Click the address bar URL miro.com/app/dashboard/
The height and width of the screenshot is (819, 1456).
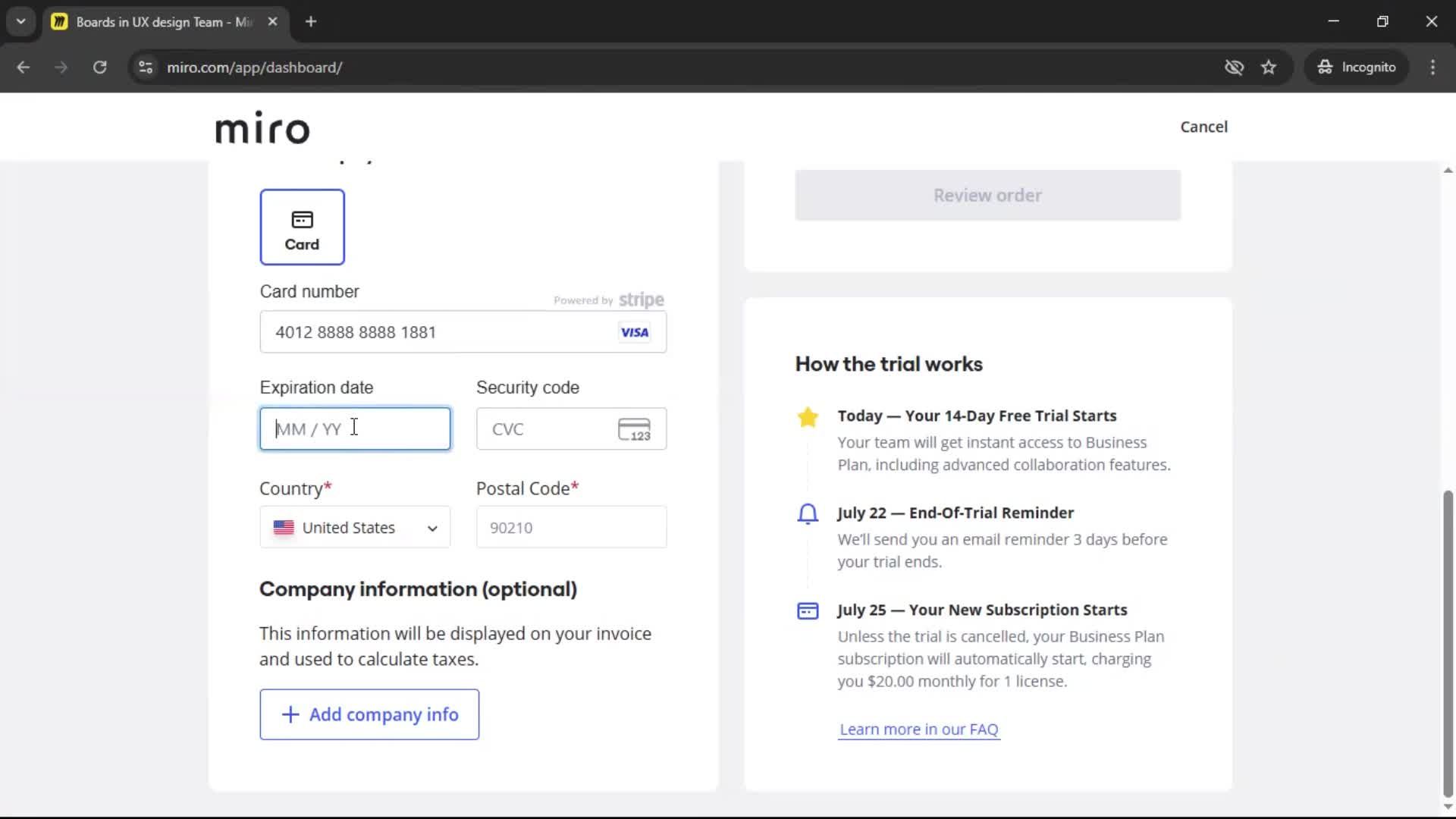coord(255,67)
